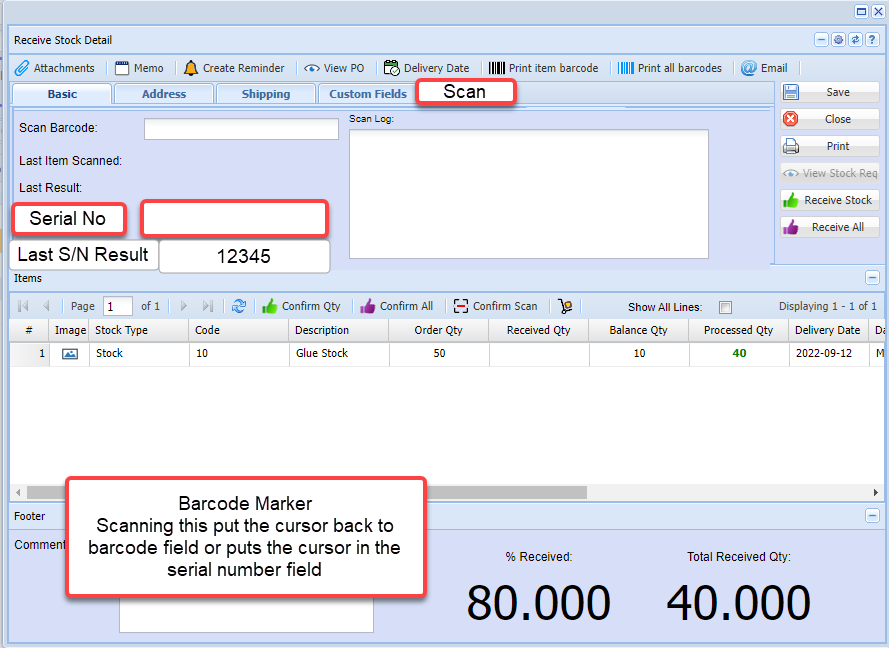
Task: Refresh the items grid
Action: (x=239, y=306)
